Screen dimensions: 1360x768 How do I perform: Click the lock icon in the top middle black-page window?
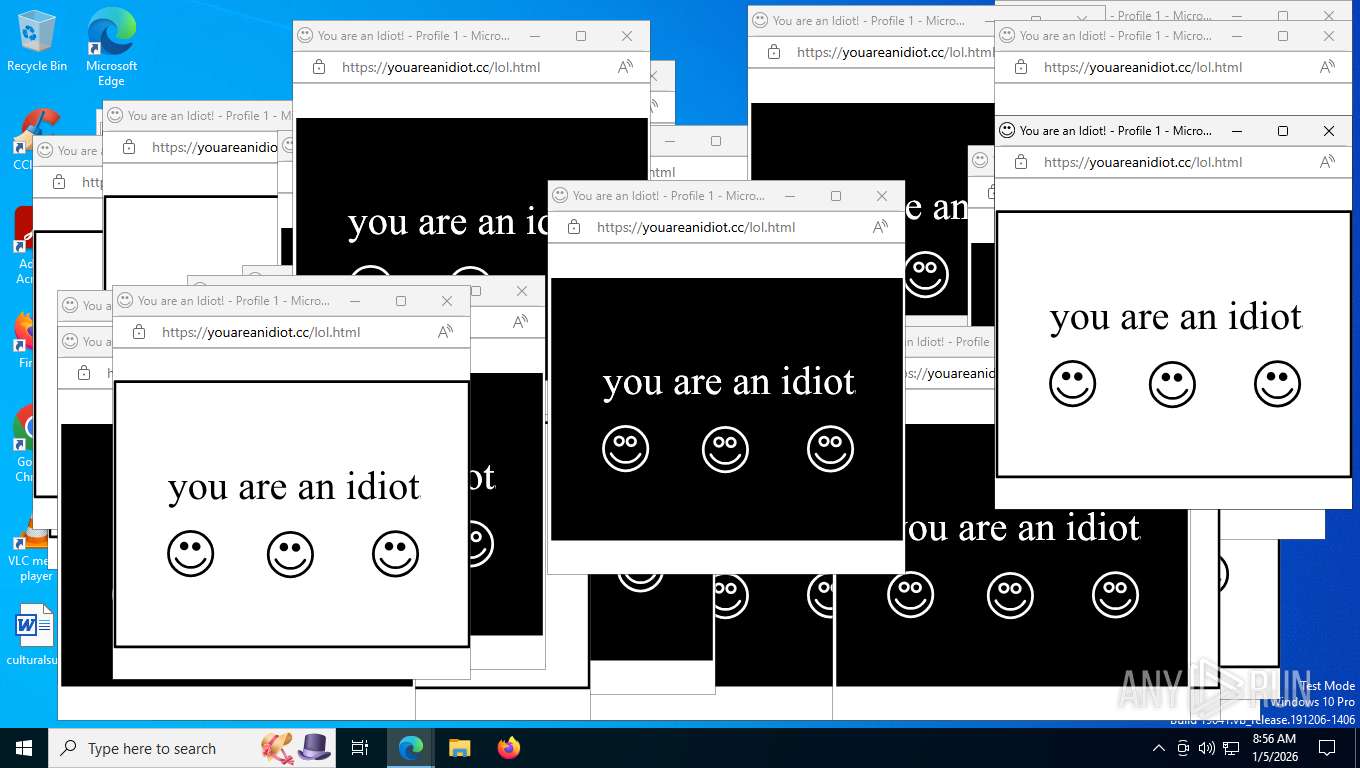pyautogui.click(x=319, y=67)
